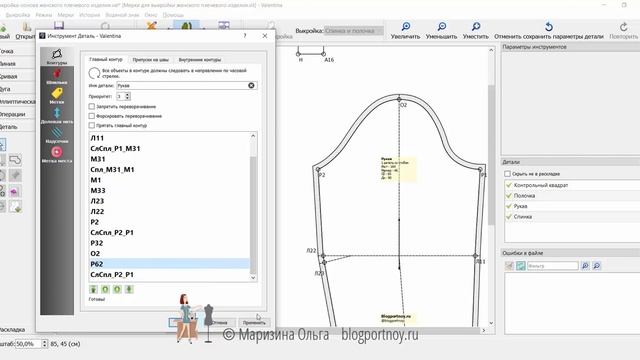This screenshot has width=640, height=360.
Task: Click the contour list vertical scrollbar
Action: [x=253, y=207]
